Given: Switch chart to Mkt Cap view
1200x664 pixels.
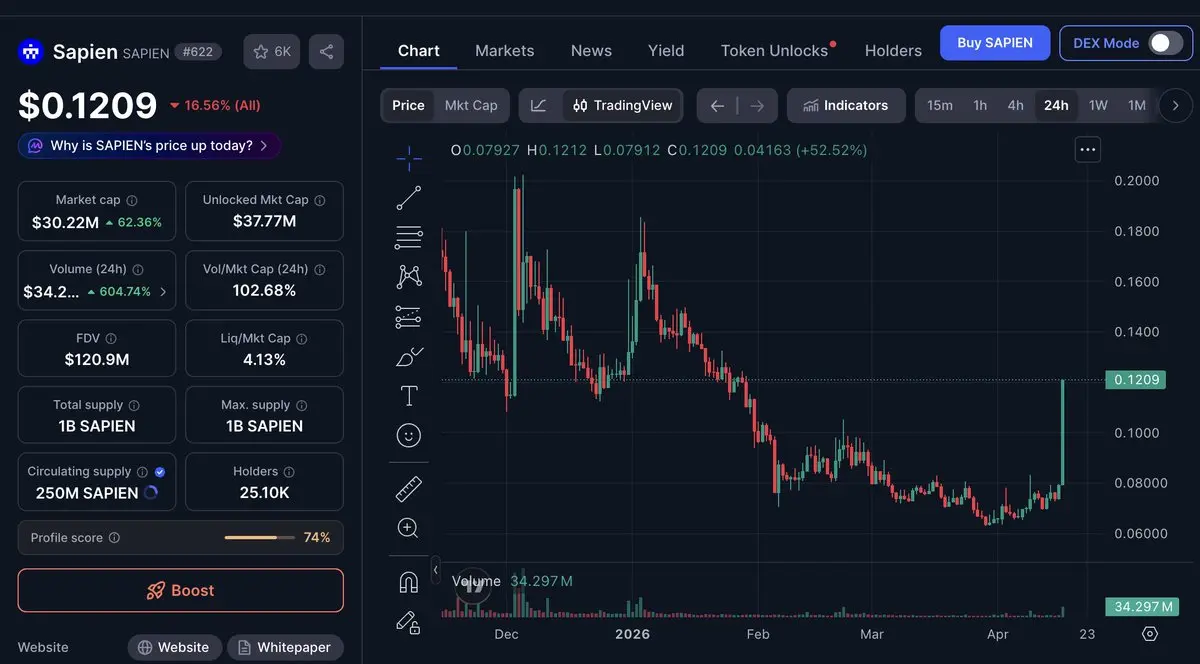Looking at the screenshot, I should [x=471, y=105].
